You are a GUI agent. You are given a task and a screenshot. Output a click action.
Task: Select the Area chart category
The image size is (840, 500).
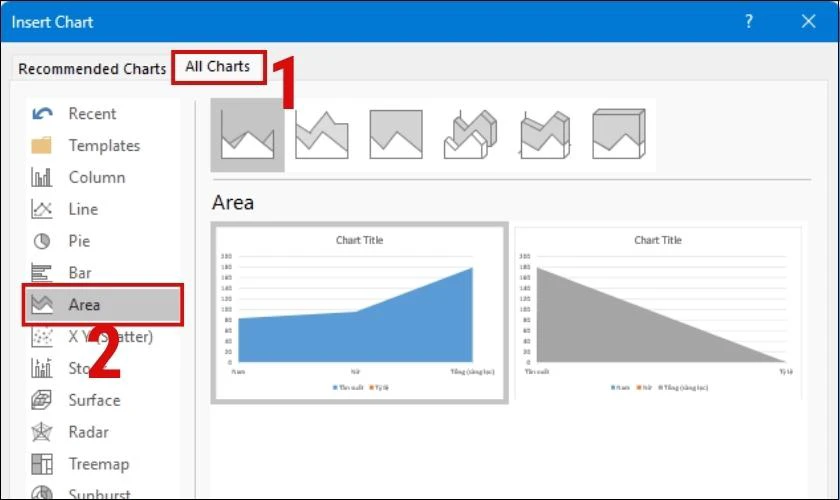click(x=103, y=304)
